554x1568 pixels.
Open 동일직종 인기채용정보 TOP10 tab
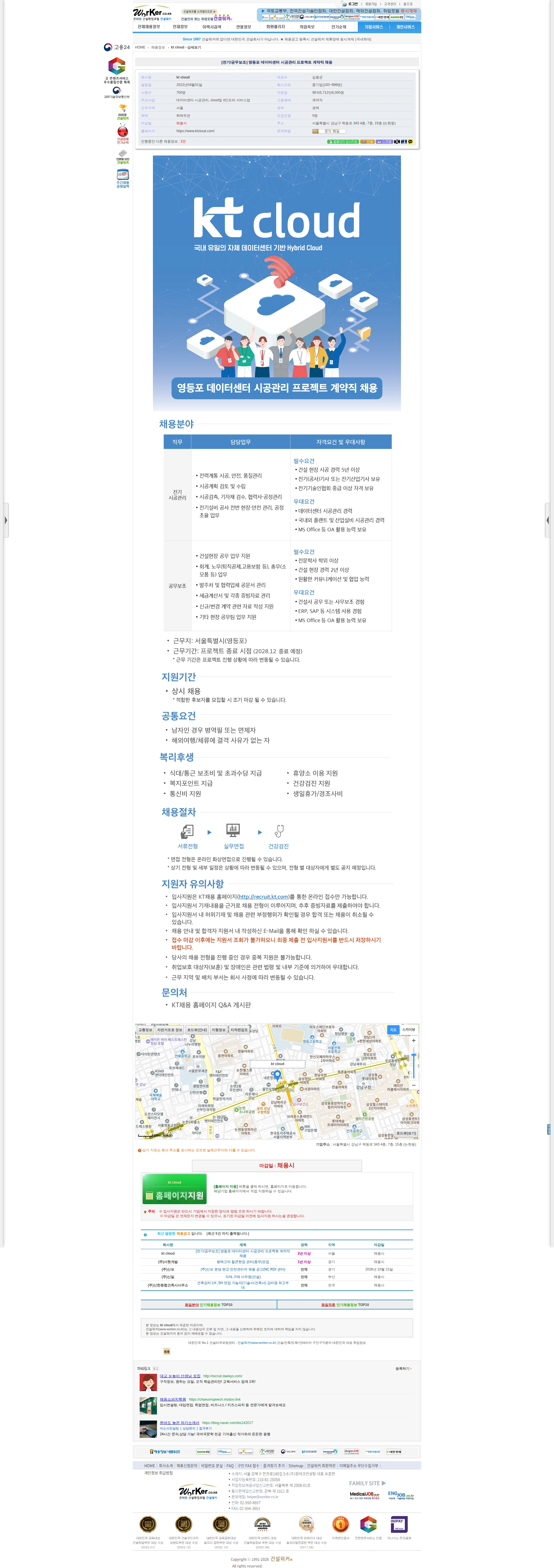pyautogui.click(x=345, y=1305)
